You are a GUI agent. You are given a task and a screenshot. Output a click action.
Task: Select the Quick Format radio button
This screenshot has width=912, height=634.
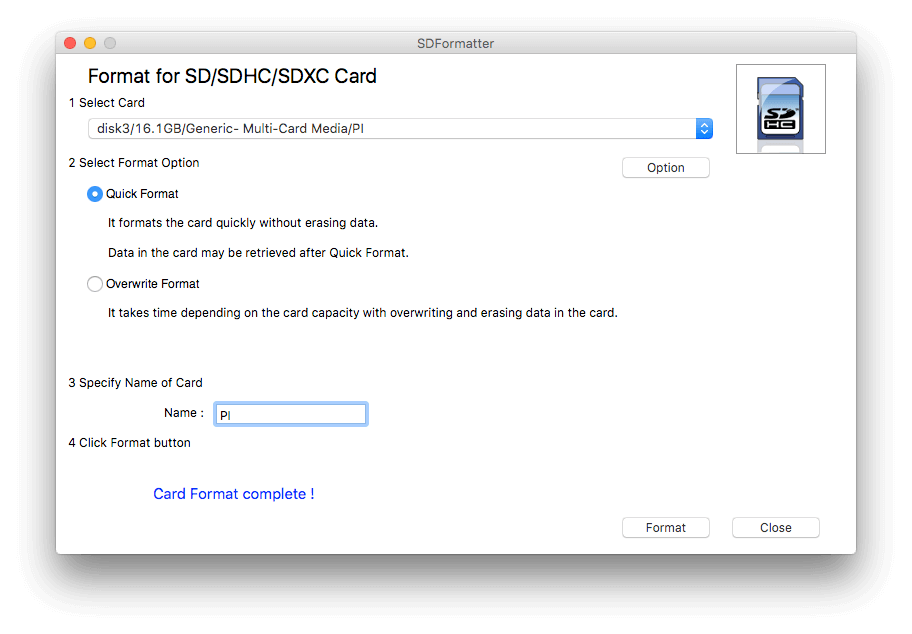coord(95,194)
